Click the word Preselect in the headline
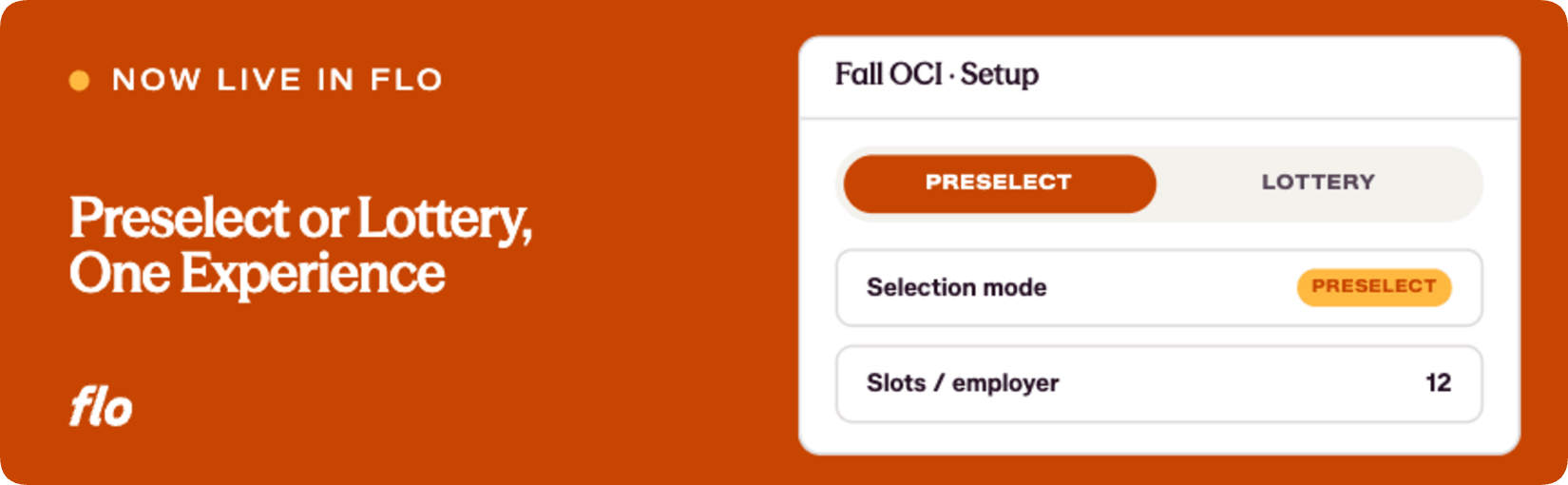The height and width of the screenshot is (485, 1568). (x=180, y=218)
